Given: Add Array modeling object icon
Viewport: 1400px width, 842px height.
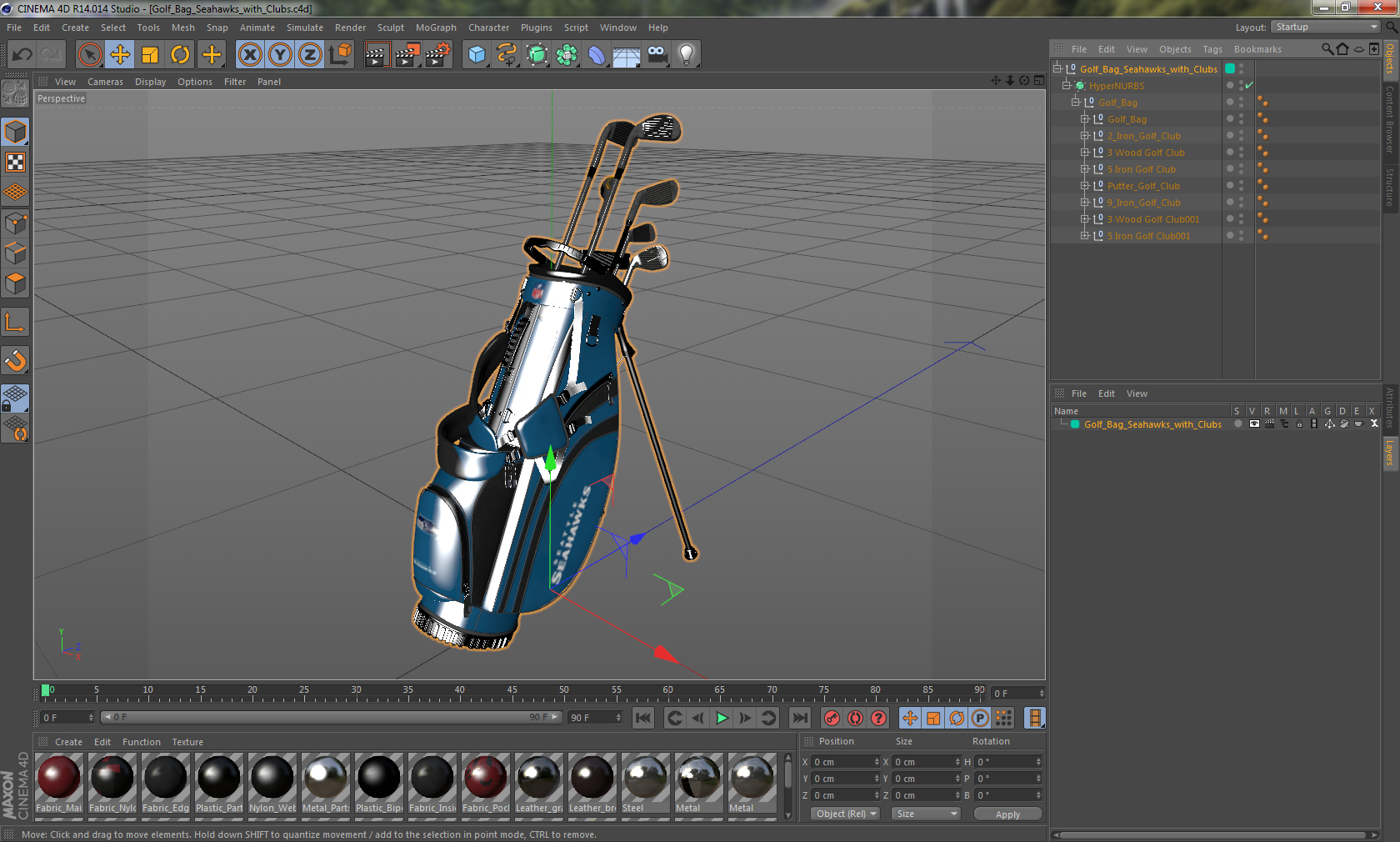Looking at the screenshot, I should pos(567,55).
